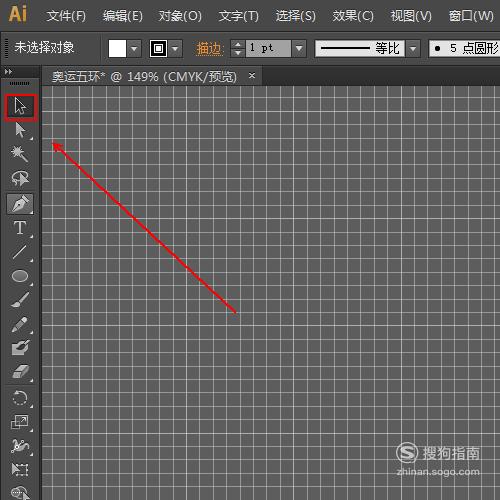Click the 等比 variable width profile box
The height and width of the screenshot is (500, 500).
[x=360, y=49]
